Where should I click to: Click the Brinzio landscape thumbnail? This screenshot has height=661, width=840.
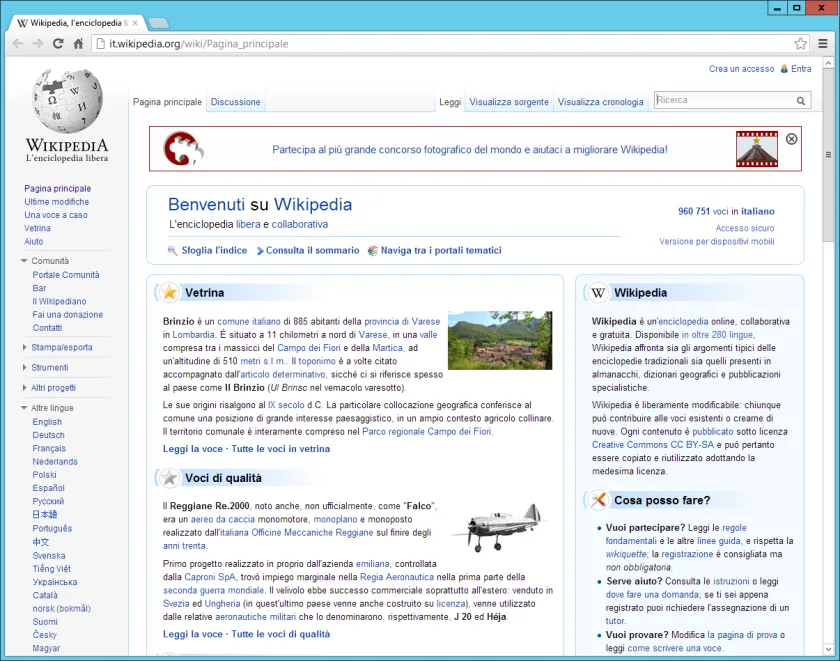500,340
